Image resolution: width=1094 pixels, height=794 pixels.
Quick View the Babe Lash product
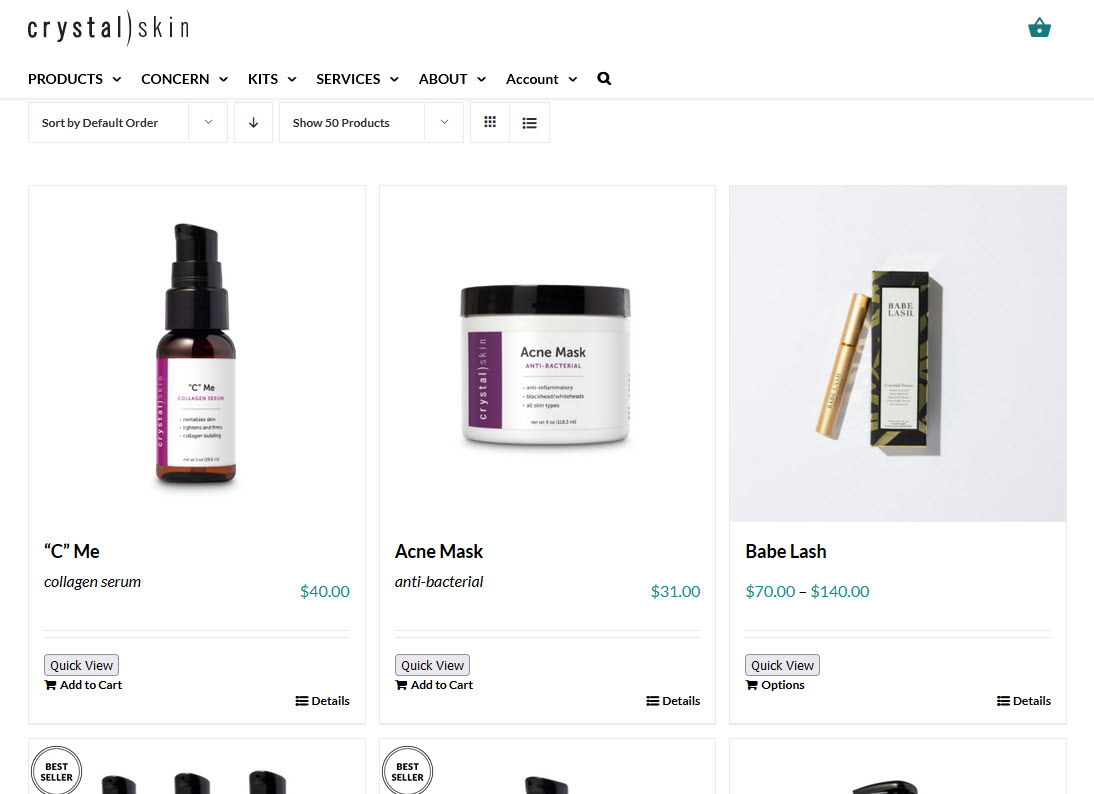click(782, 665)
